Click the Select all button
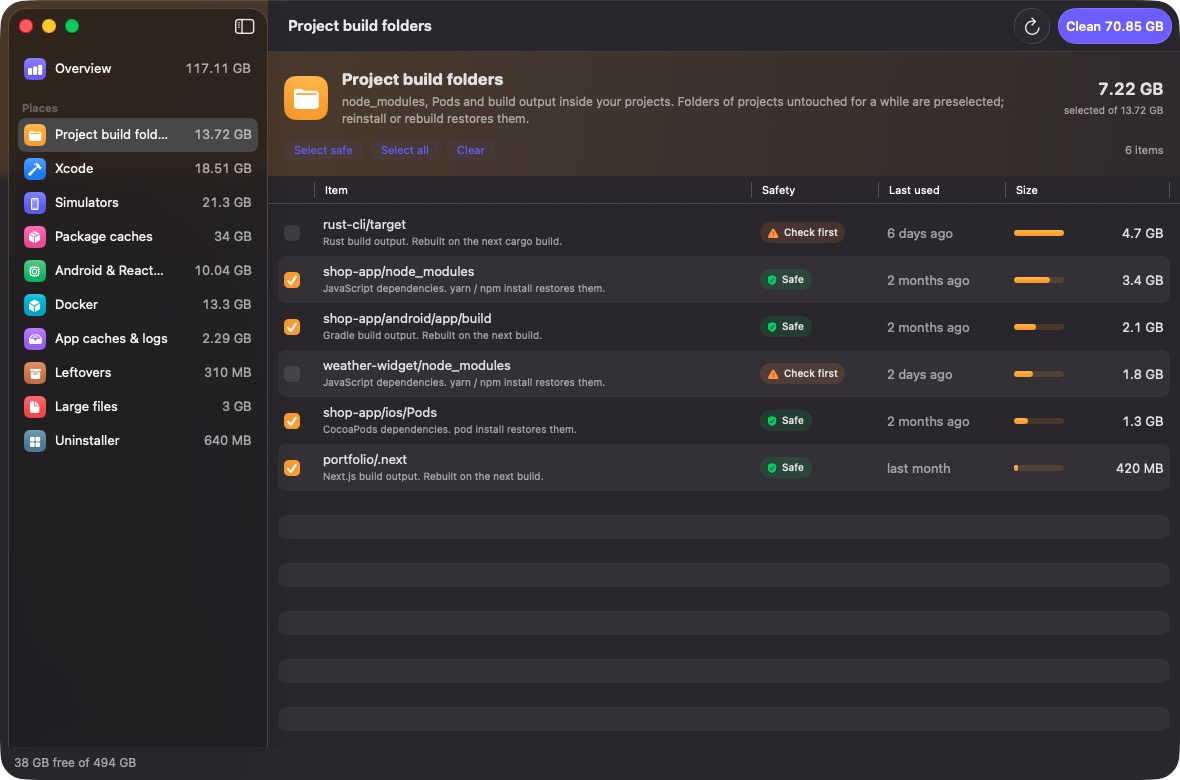Screen dimensions: 1180x780 click(x=405, y=150)
